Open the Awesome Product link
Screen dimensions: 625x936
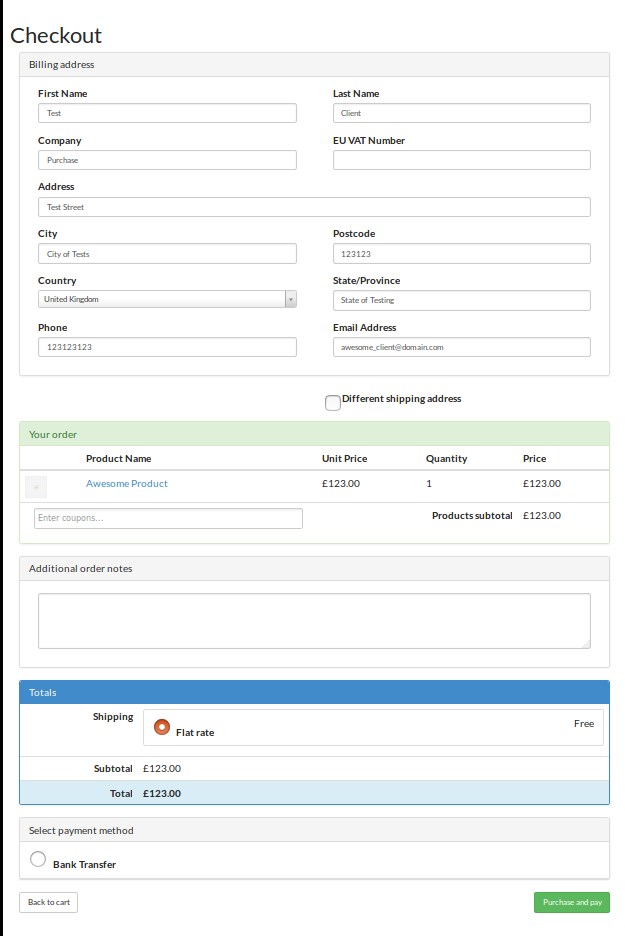(127, 484)
